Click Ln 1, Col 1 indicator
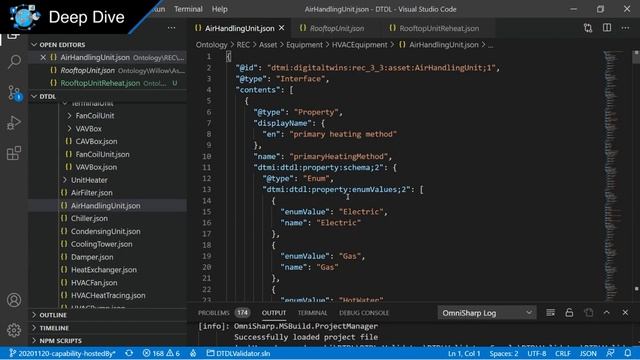The image size is (640, 360). pos(464,353)
